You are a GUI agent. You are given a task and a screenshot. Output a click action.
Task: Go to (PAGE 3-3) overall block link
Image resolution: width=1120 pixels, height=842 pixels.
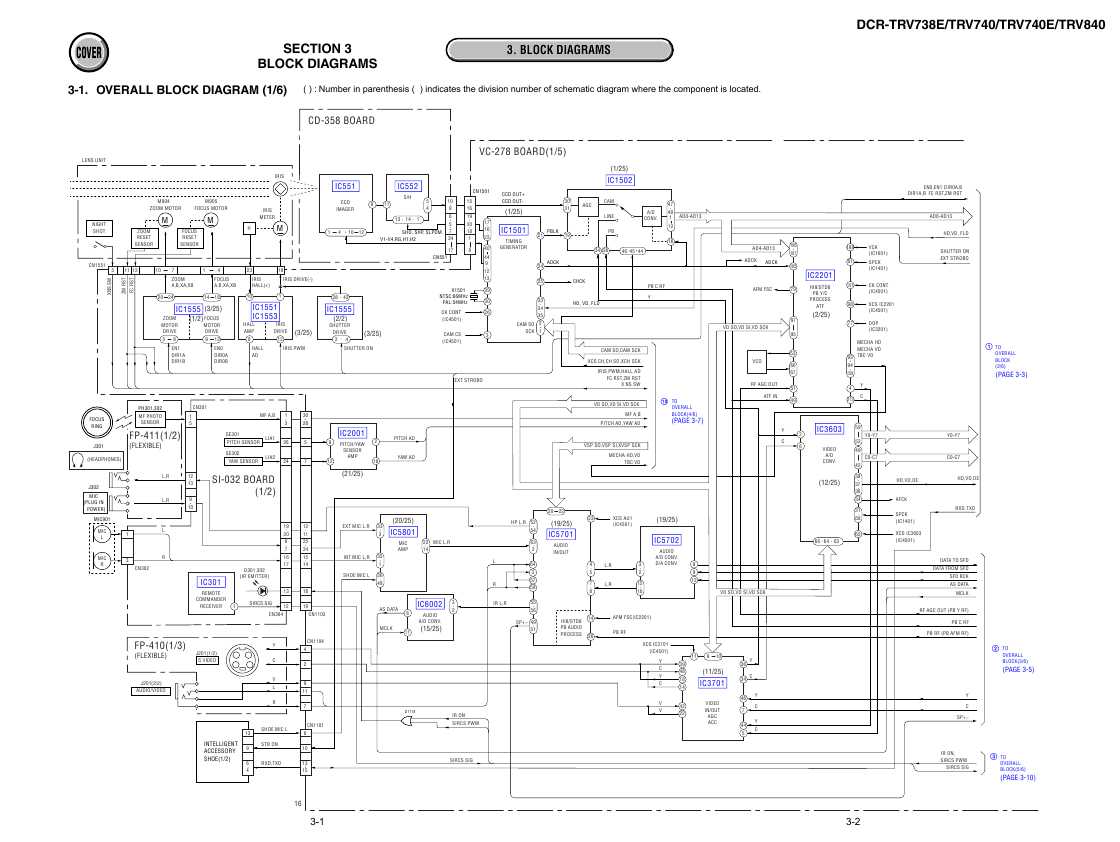pos(1011,375)
